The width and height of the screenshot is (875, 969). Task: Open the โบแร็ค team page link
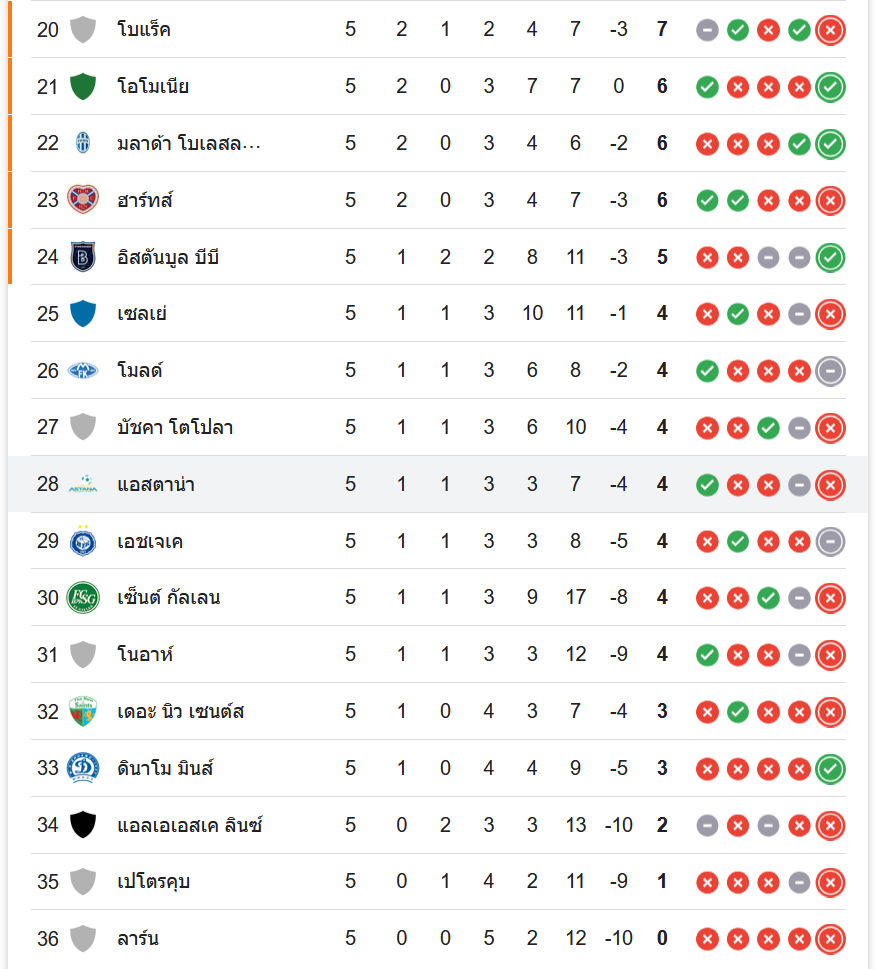pyautogui.click(x=144, y=30)
